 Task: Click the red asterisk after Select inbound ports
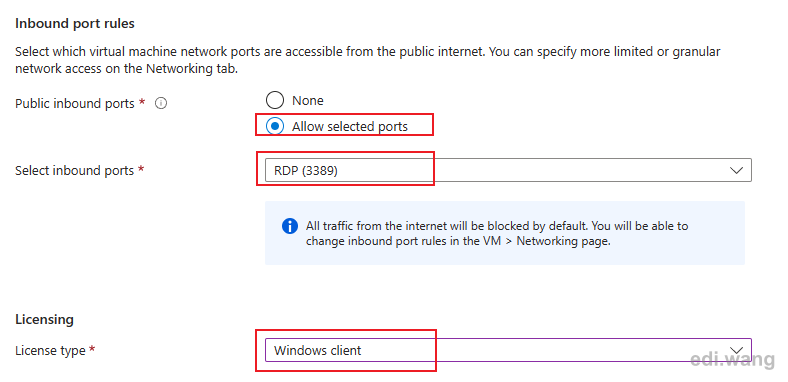[141, 169]
